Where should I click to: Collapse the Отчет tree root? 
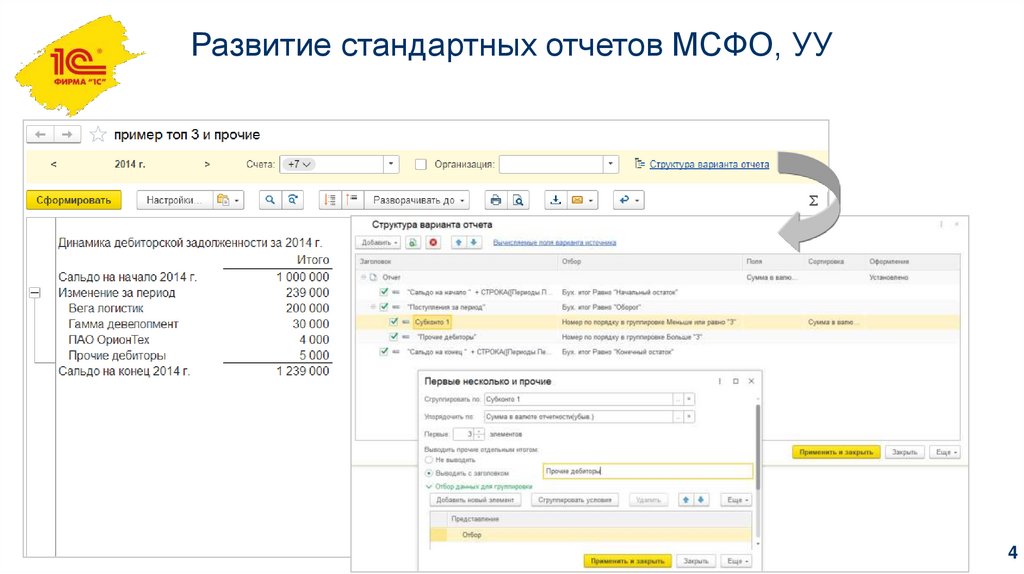pyautogui.click(x=364, y=277)
